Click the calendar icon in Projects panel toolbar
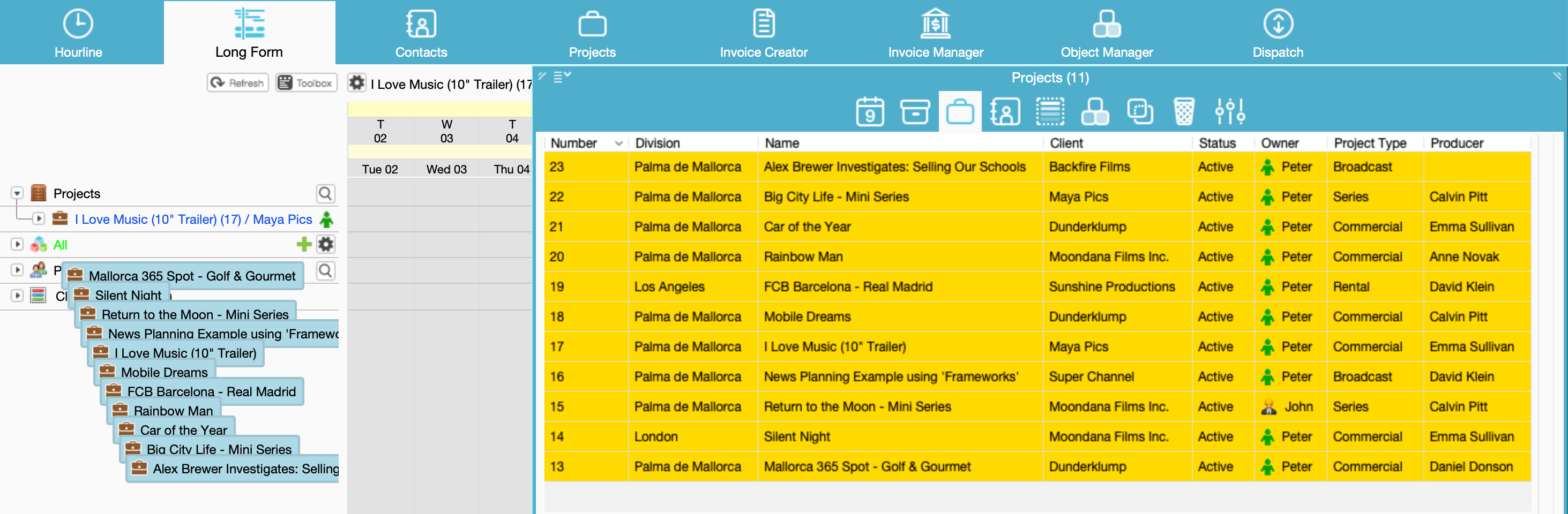1568x514 pixels. pyautogui.click(x=870, y=111)
